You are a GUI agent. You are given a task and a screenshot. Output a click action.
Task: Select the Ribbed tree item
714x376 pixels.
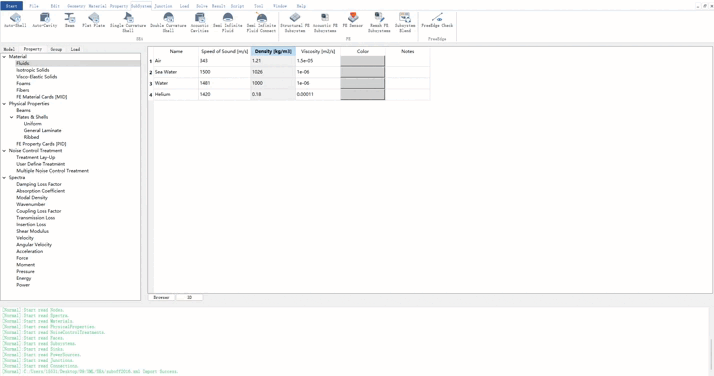pyautogui.click(x=31, y=137)
